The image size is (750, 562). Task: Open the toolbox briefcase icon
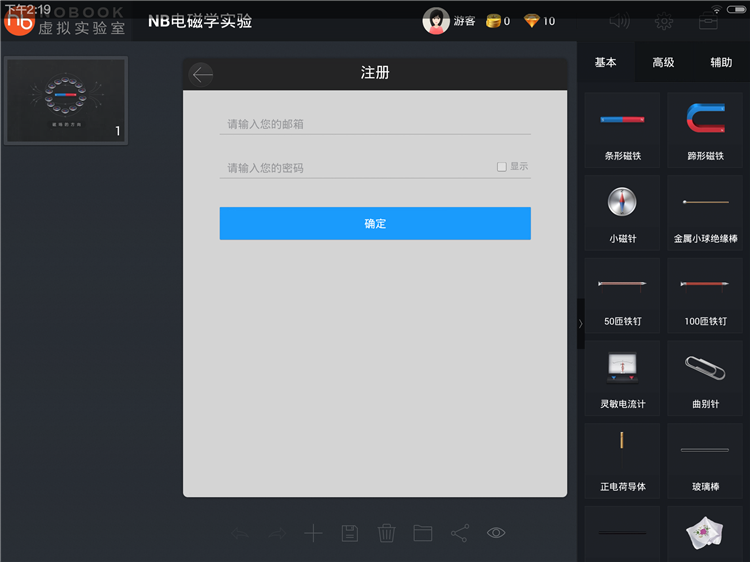(x=708, y=21)
